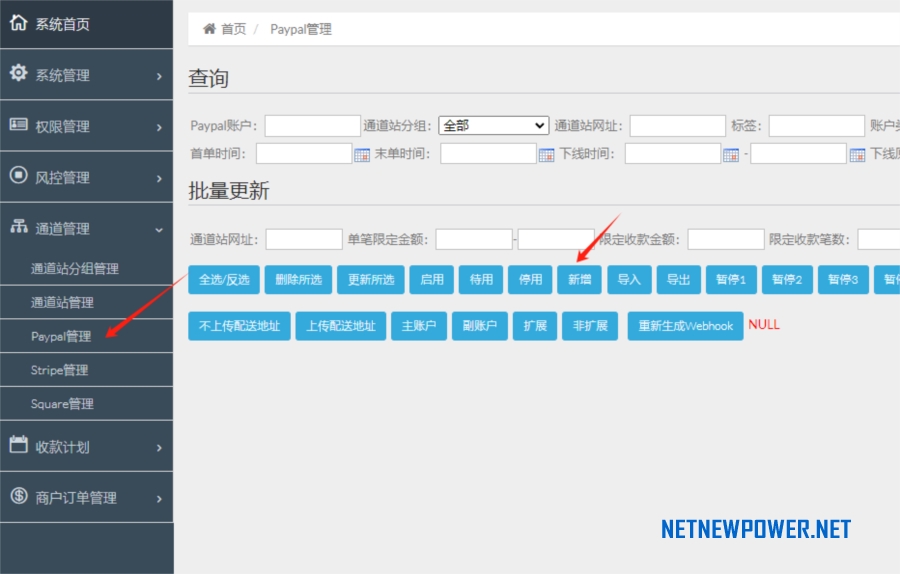
Task: Click the red NULL status text
Action: pyautogui.click(x=764, y=325)
